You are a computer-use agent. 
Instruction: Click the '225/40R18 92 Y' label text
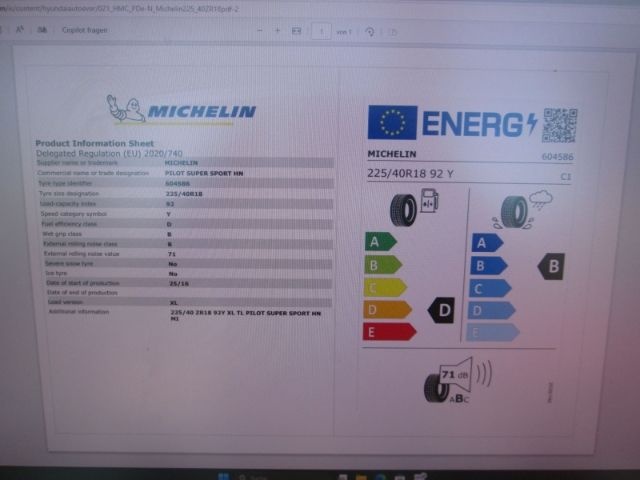click(x=410, y=173)
